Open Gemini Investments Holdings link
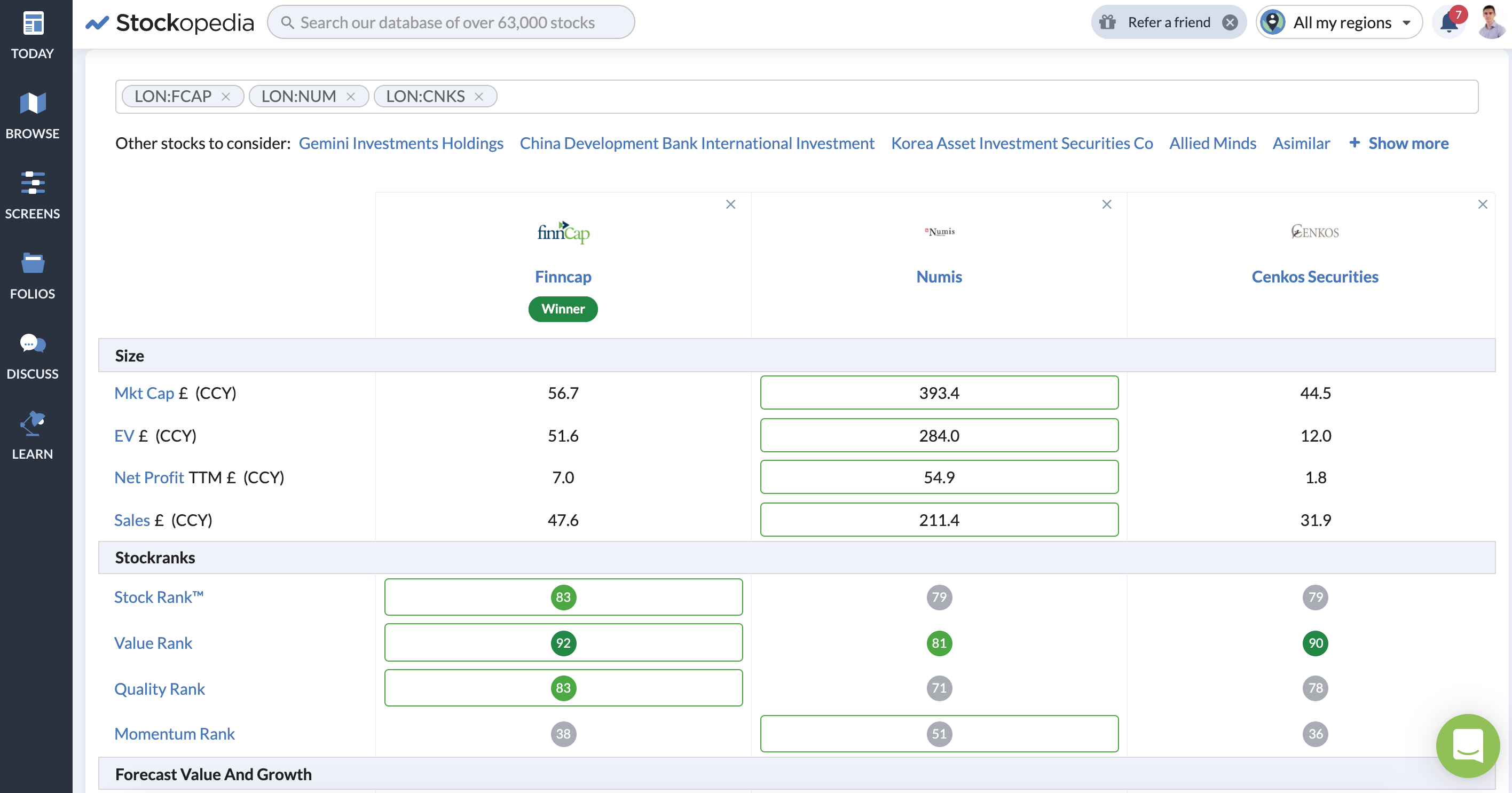1512x793 pixels. coord(401,143)
